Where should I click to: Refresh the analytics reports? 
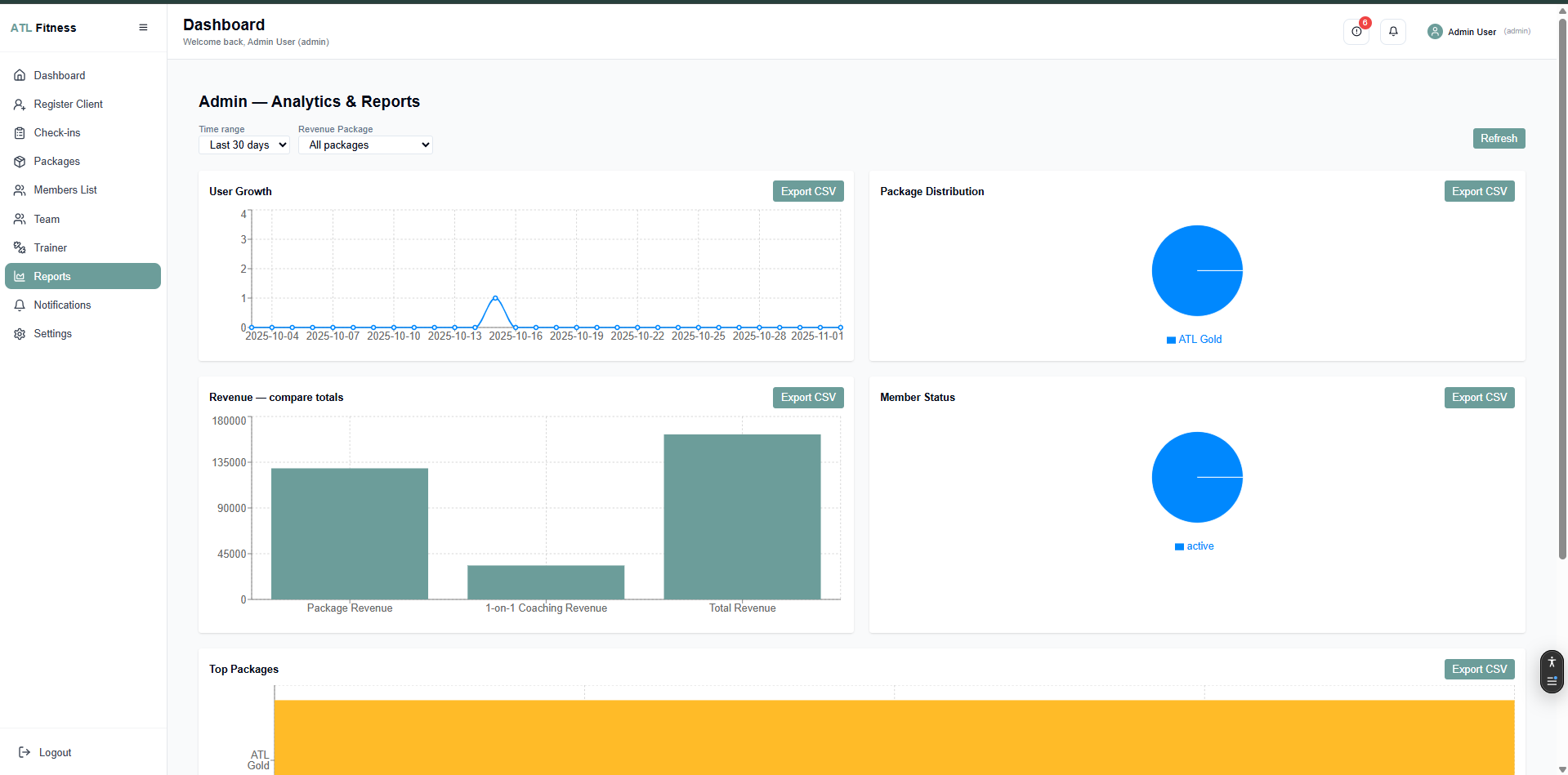coord(1499,139)
